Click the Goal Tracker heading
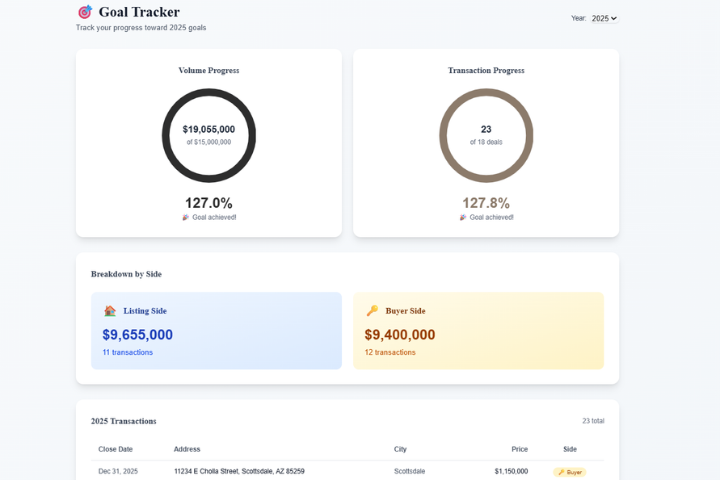Screen dimensions: 720x480 click(139, 12)
